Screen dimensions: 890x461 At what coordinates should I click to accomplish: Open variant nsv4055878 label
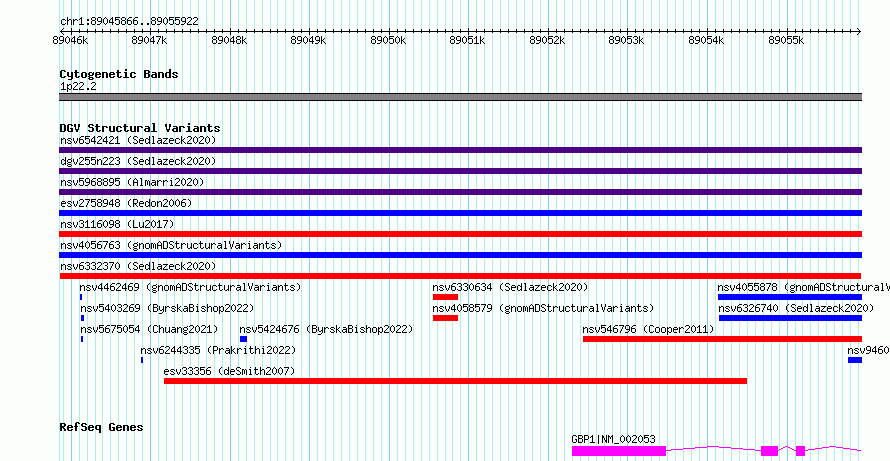tap(803, 287)
